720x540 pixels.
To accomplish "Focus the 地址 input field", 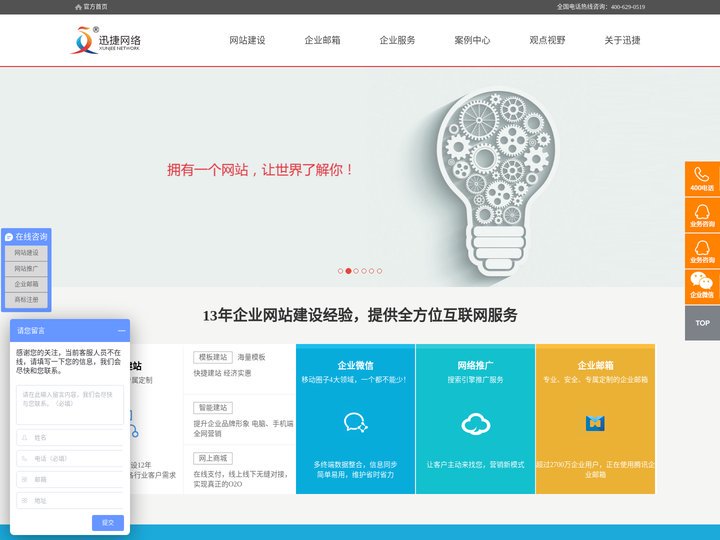I will click(70, 501).
